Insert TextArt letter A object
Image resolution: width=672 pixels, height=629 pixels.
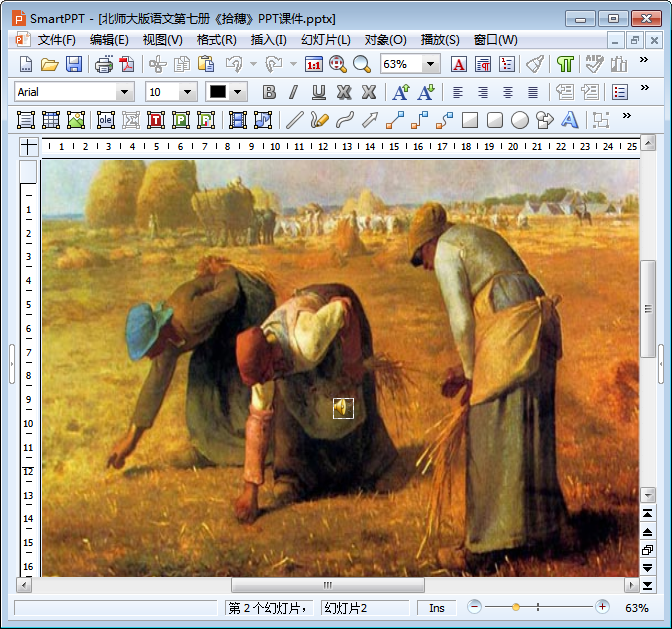[x=570, y=120]
